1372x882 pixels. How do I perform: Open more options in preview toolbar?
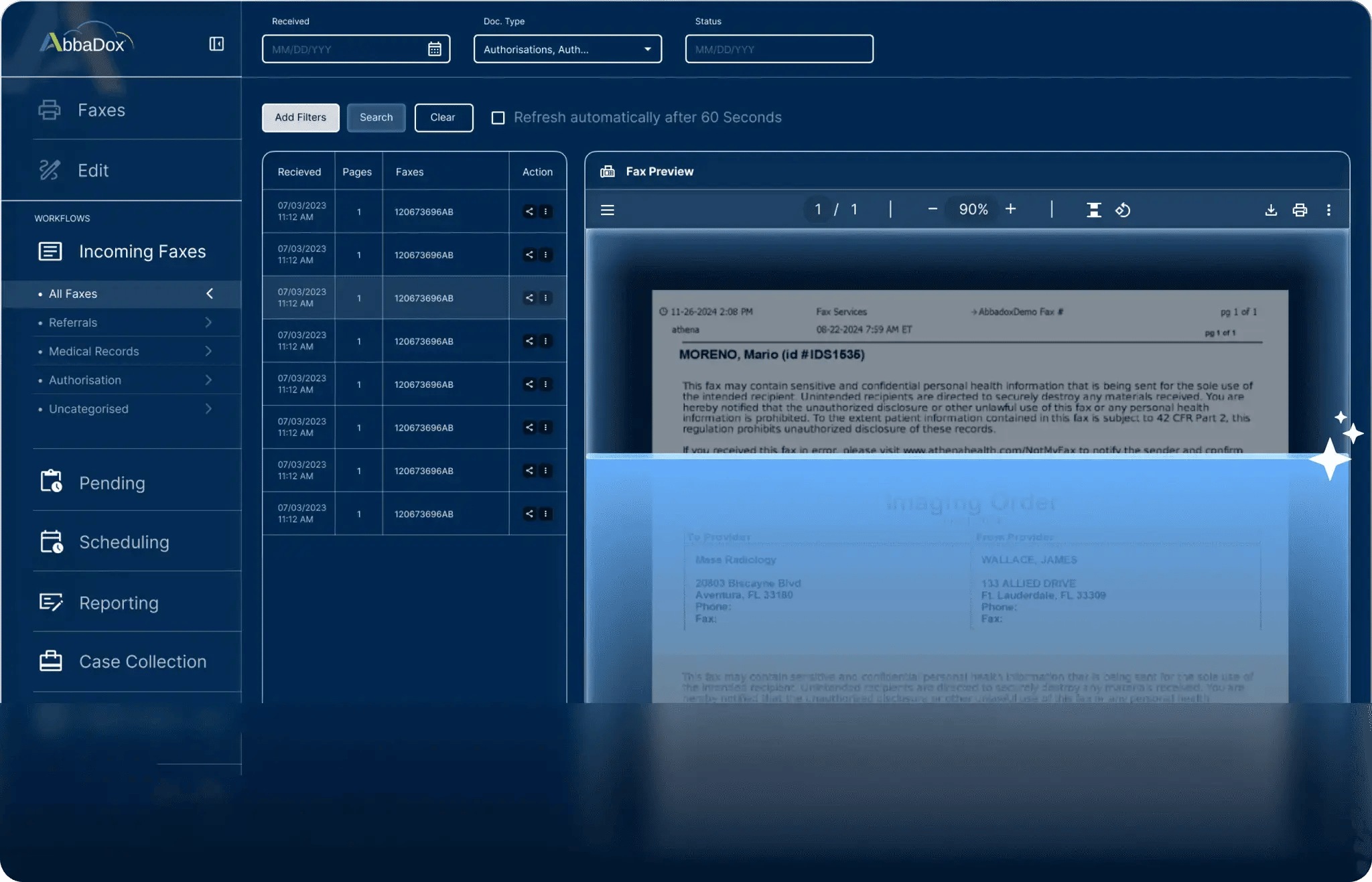1328,210
